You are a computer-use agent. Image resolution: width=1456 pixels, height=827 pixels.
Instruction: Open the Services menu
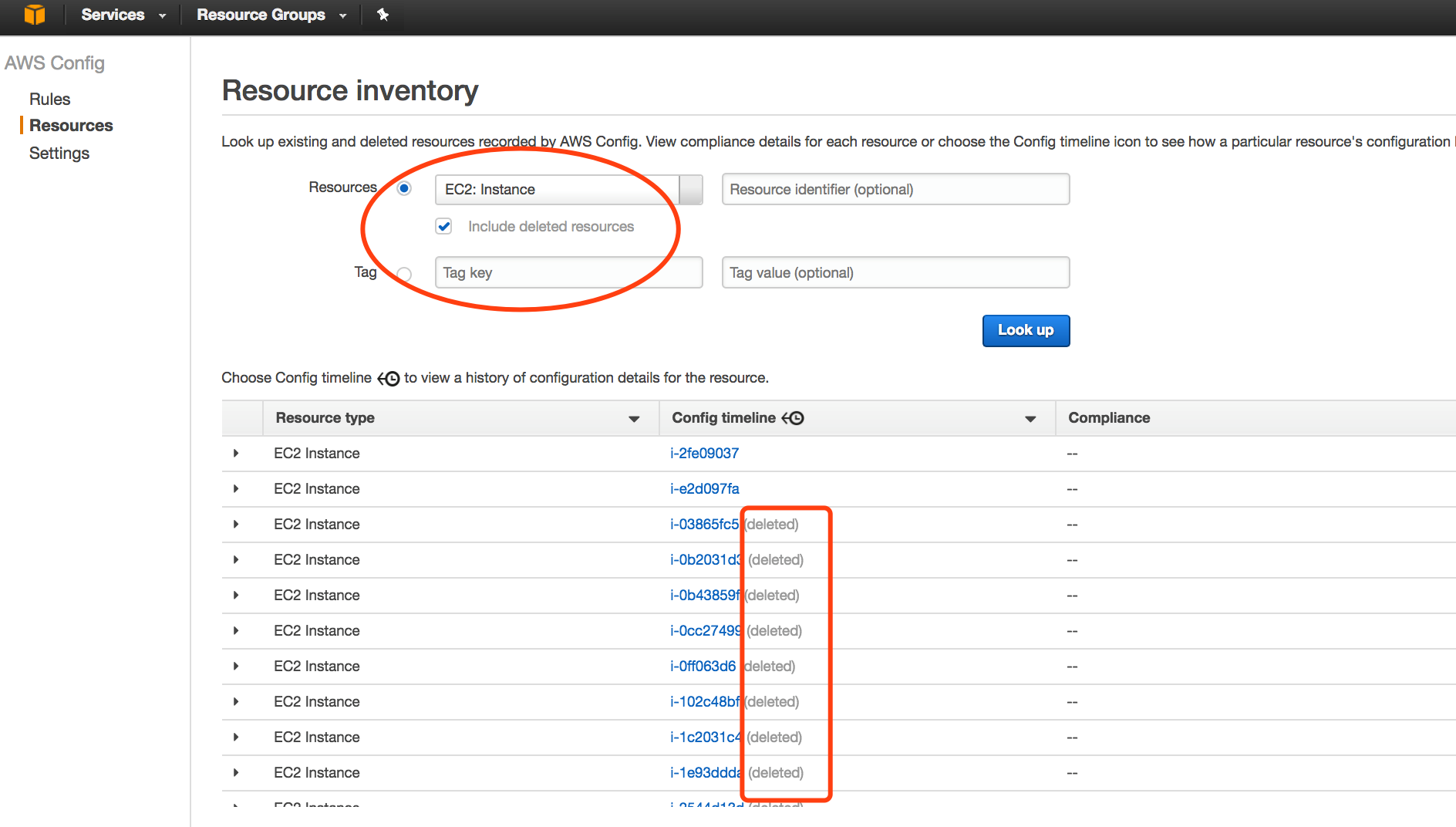coord(123,15)
